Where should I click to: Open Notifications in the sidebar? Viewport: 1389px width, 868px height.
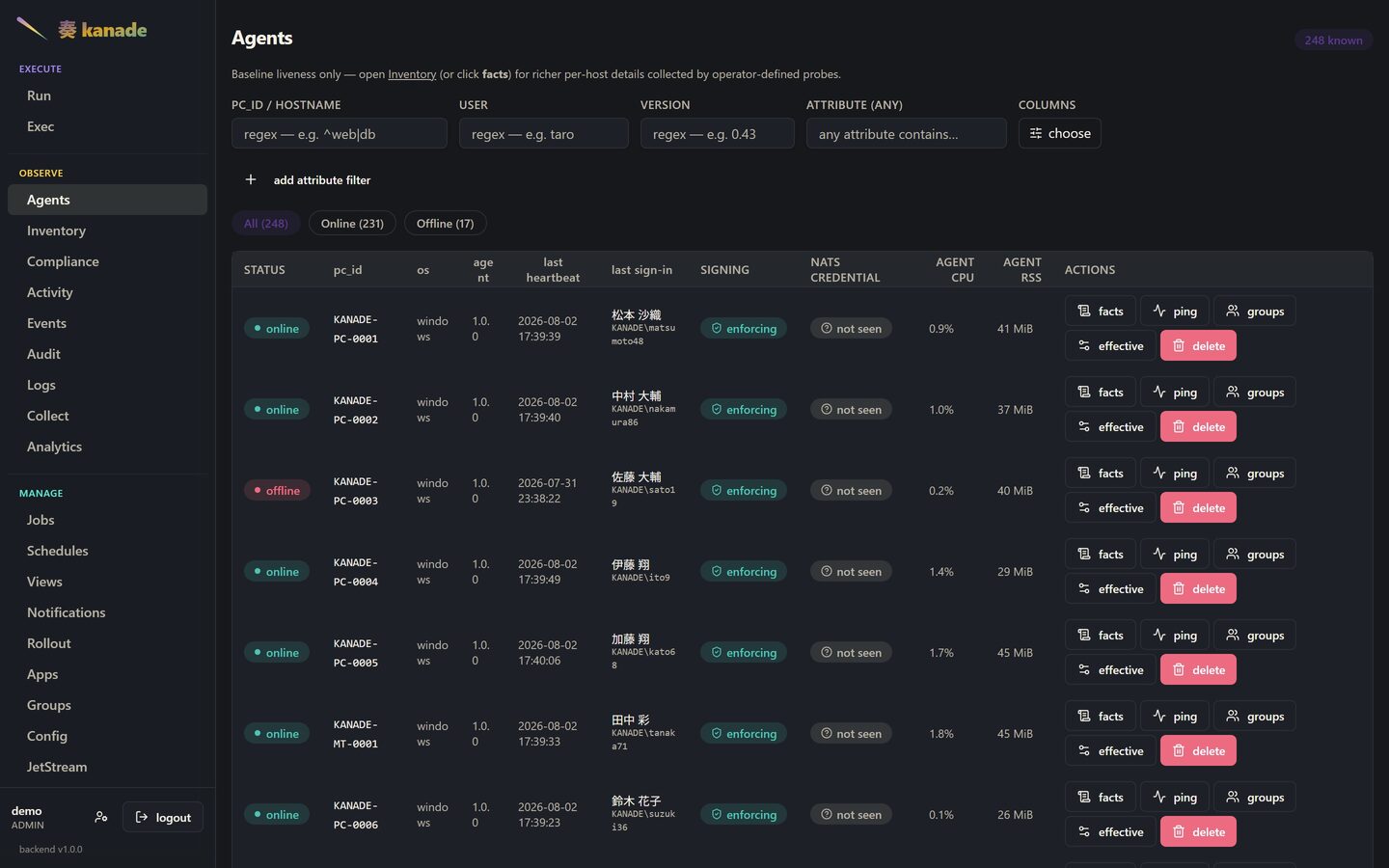[x=107, y=612]
